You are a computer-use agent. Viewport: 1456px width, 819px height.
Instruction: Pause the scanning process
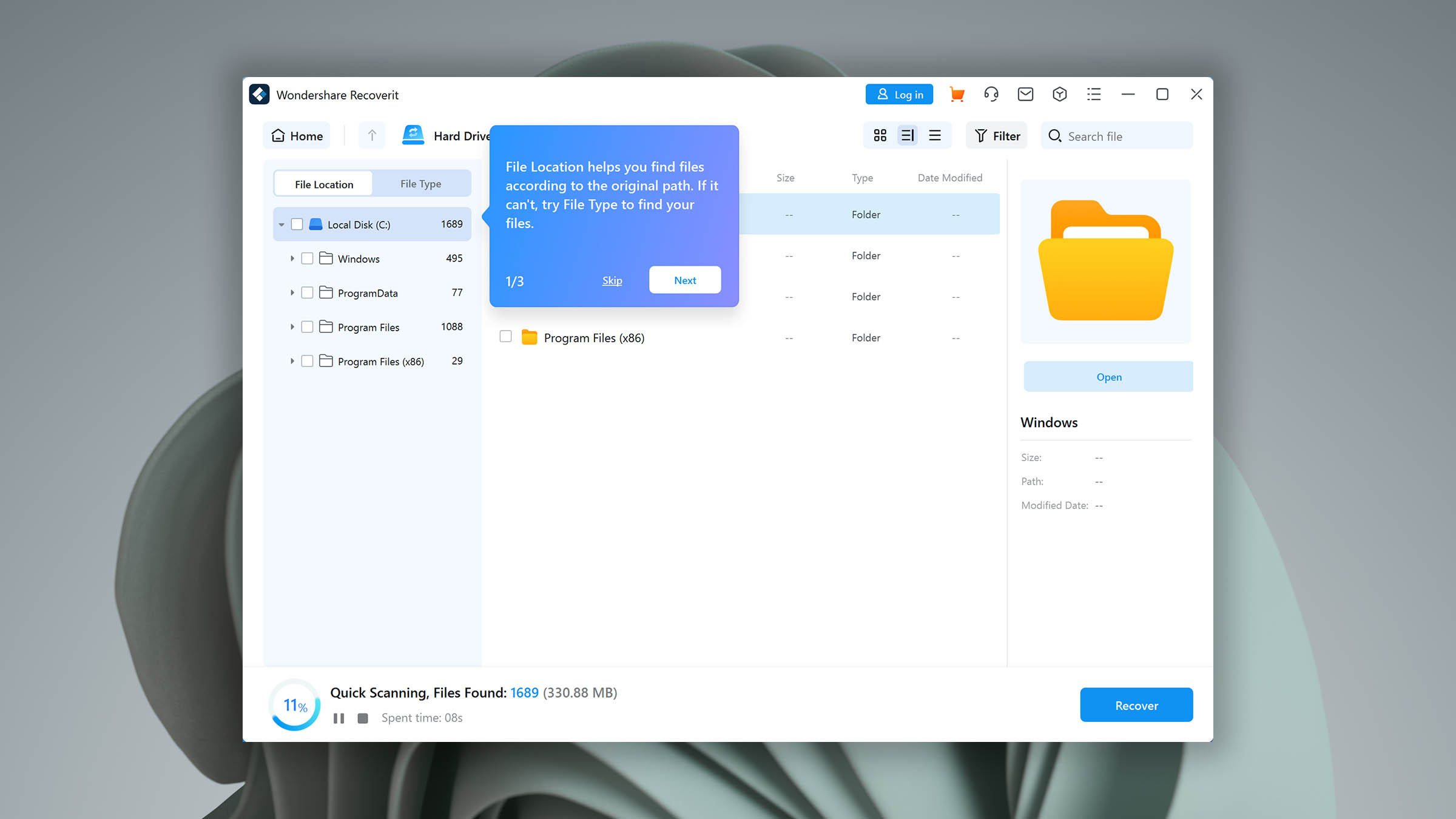pyautogui.click(x=339, y=718)
